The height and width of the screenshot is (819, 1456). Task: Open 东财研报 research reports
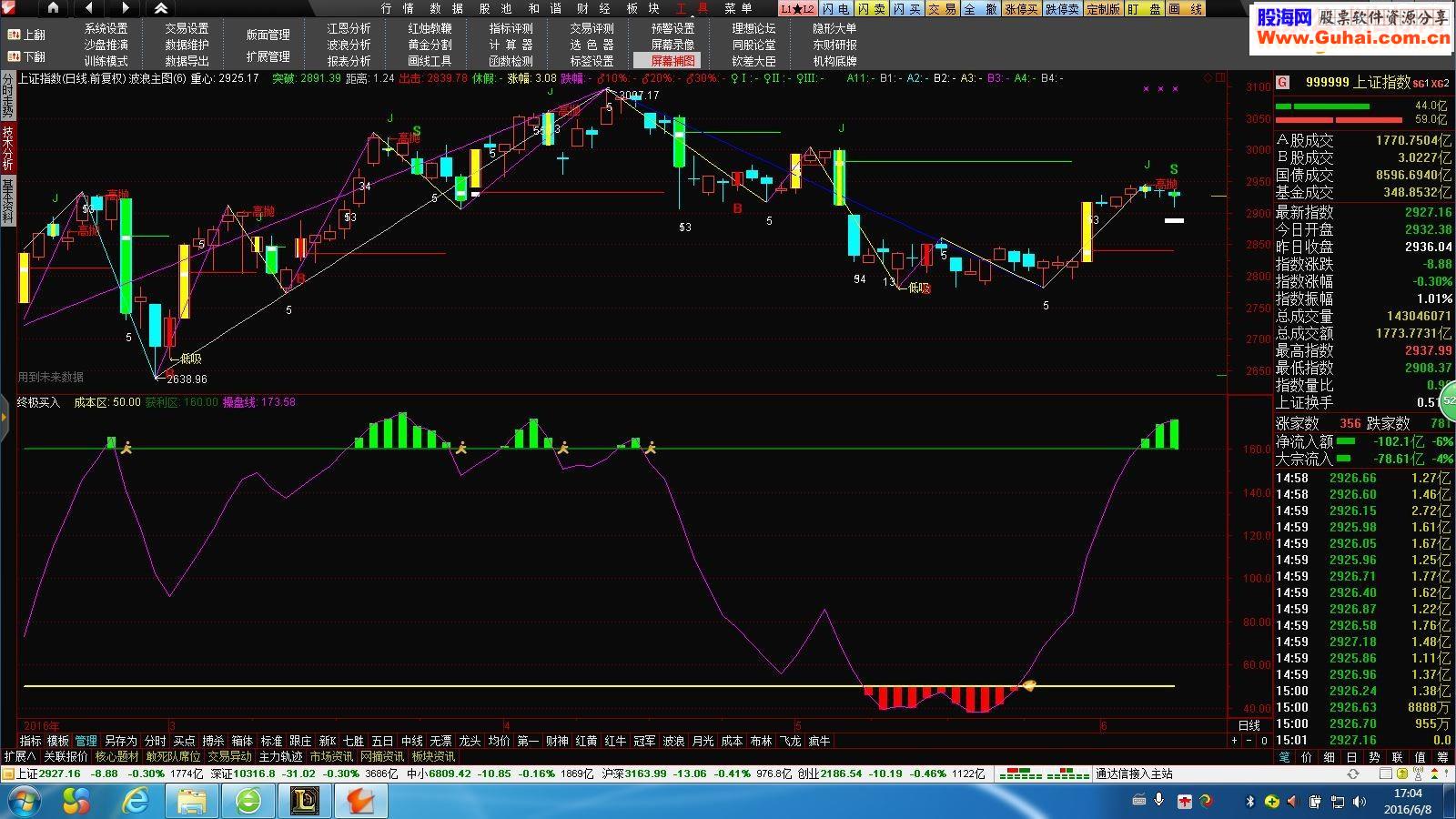[834, 45]
